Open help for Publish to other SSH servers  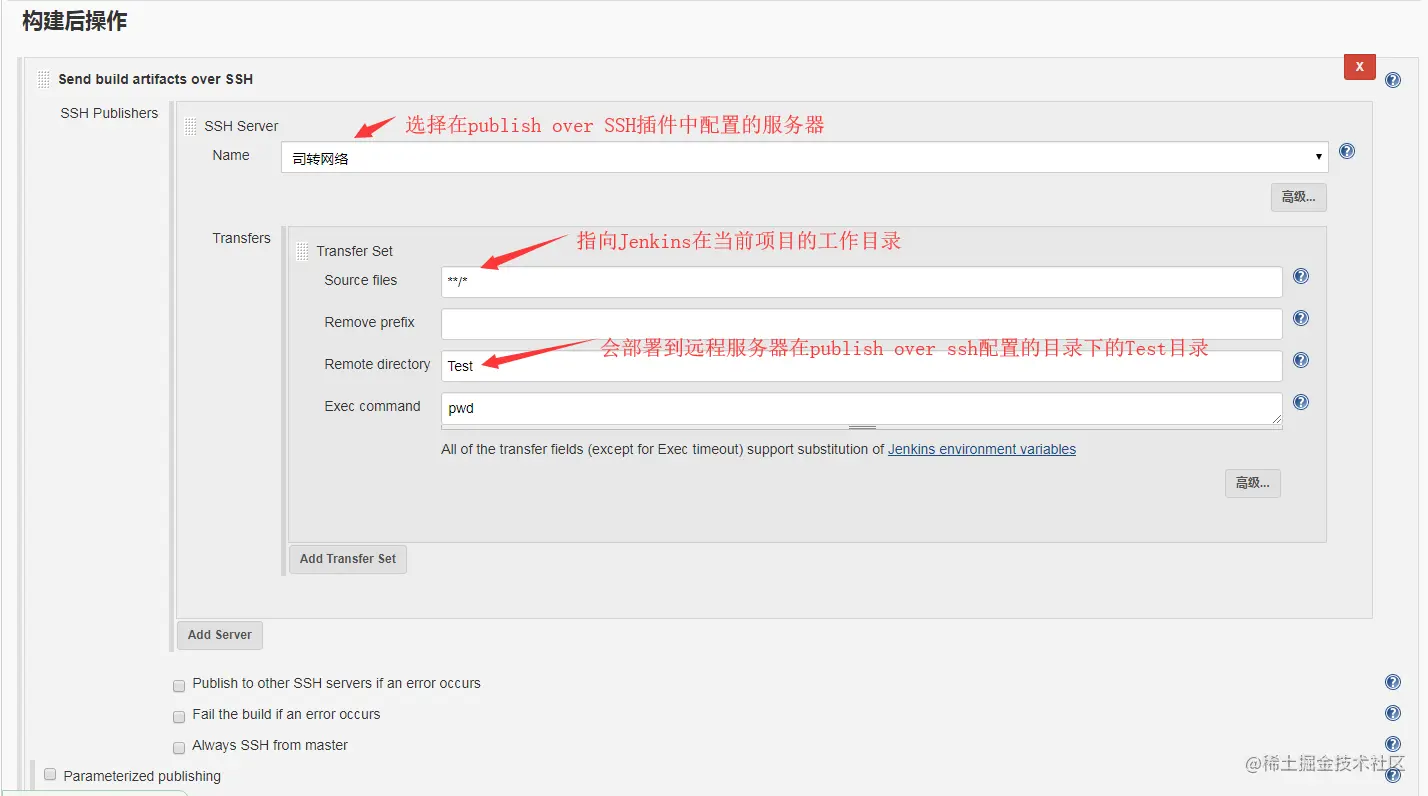[x=1393, y=683]
